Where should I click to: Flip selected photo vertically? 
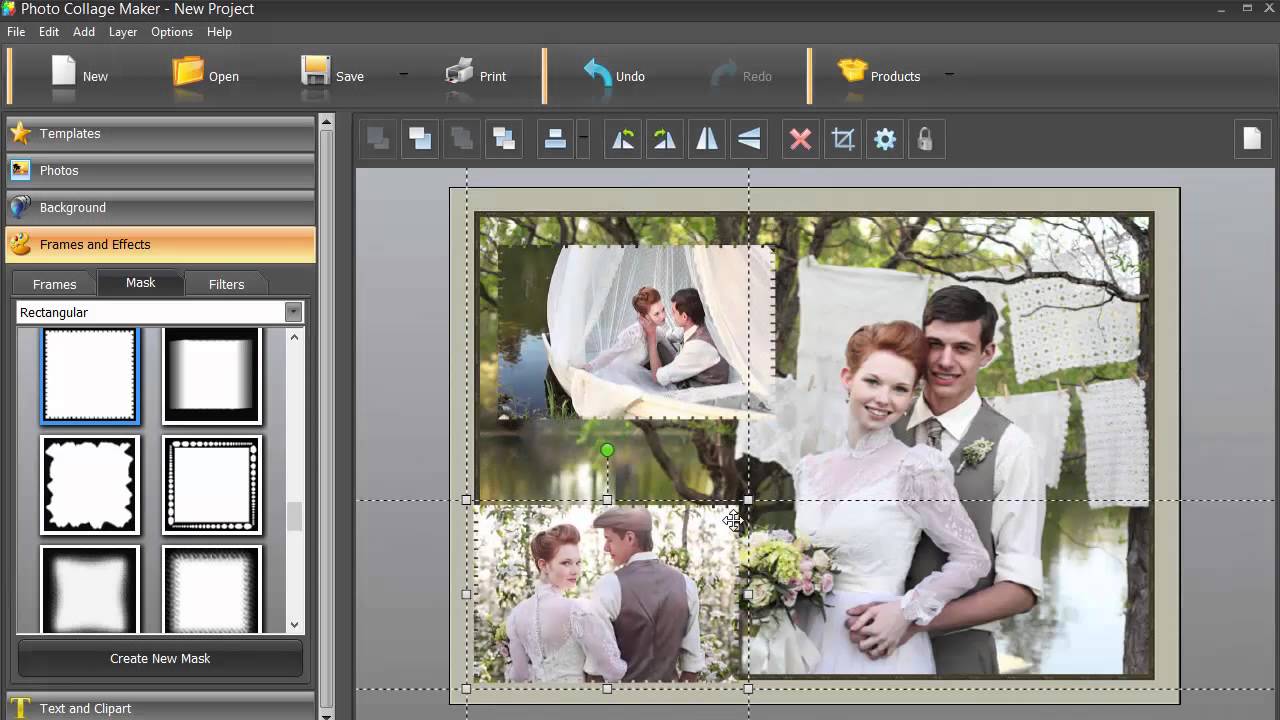pyautogui.click(x=749, y=139)
